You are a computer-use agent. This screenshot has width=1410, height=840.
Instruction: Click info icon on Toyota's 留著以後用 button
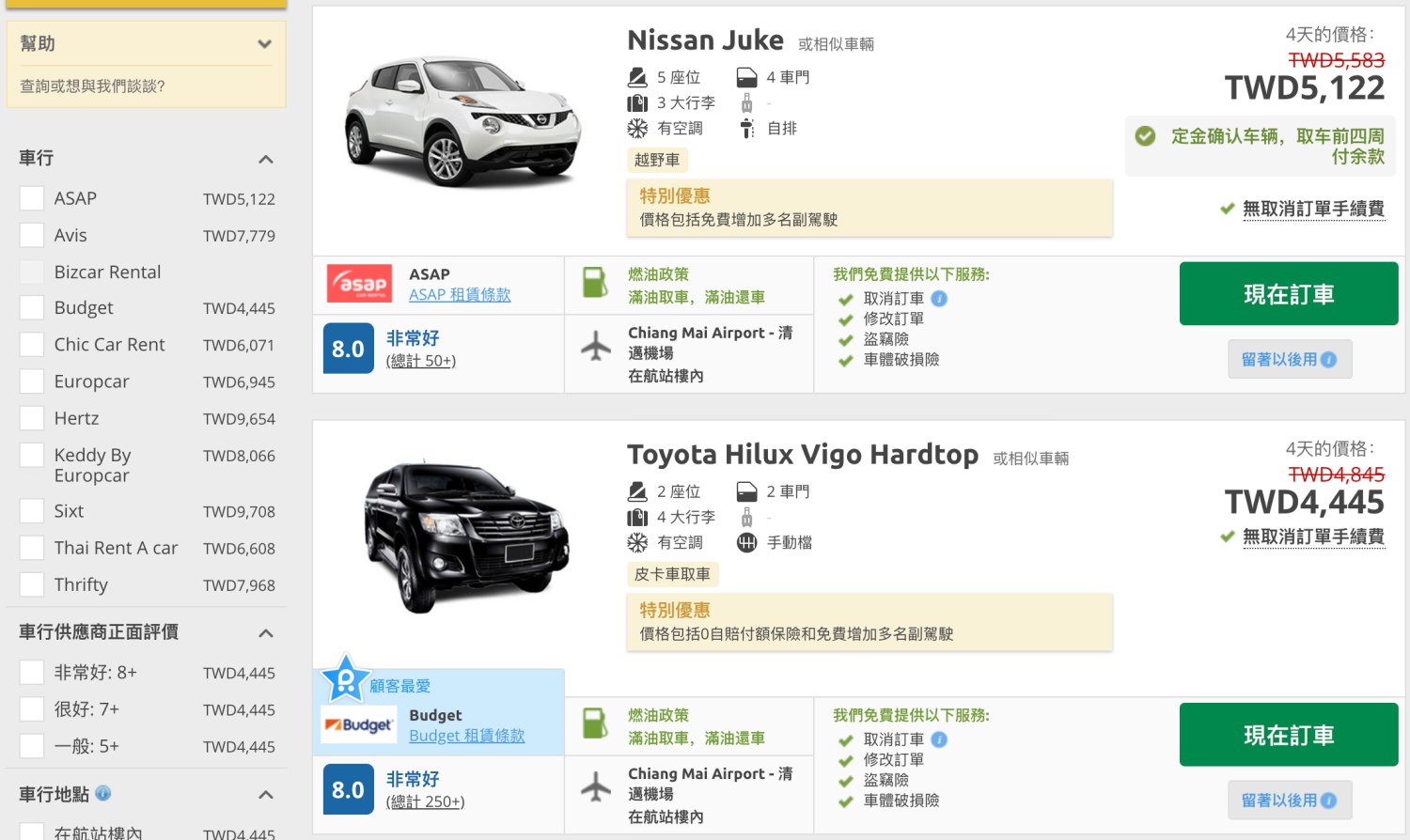coord(1328,801)
